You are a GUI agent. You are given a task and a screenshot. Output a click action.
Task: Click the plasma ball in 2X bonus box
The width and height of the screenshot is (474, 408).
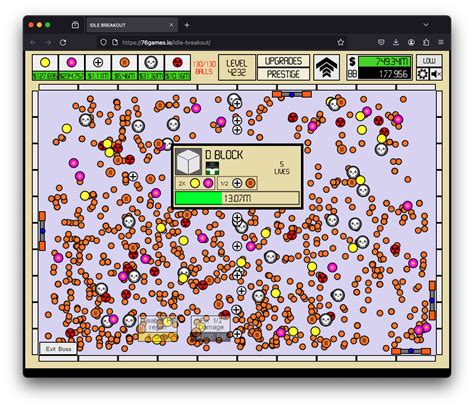tap(208, 183)
